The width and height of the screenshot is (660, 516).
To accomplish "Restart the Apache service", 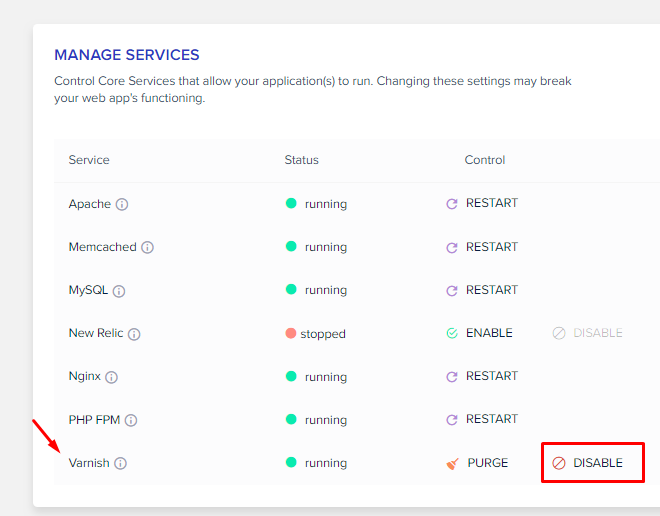I will 482,203.
